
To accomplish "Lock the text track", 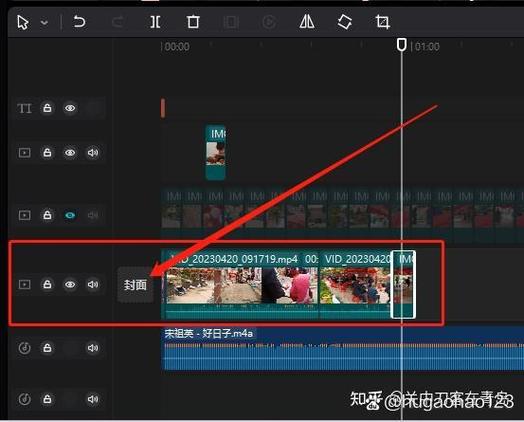I will click(x=47, y=108).
